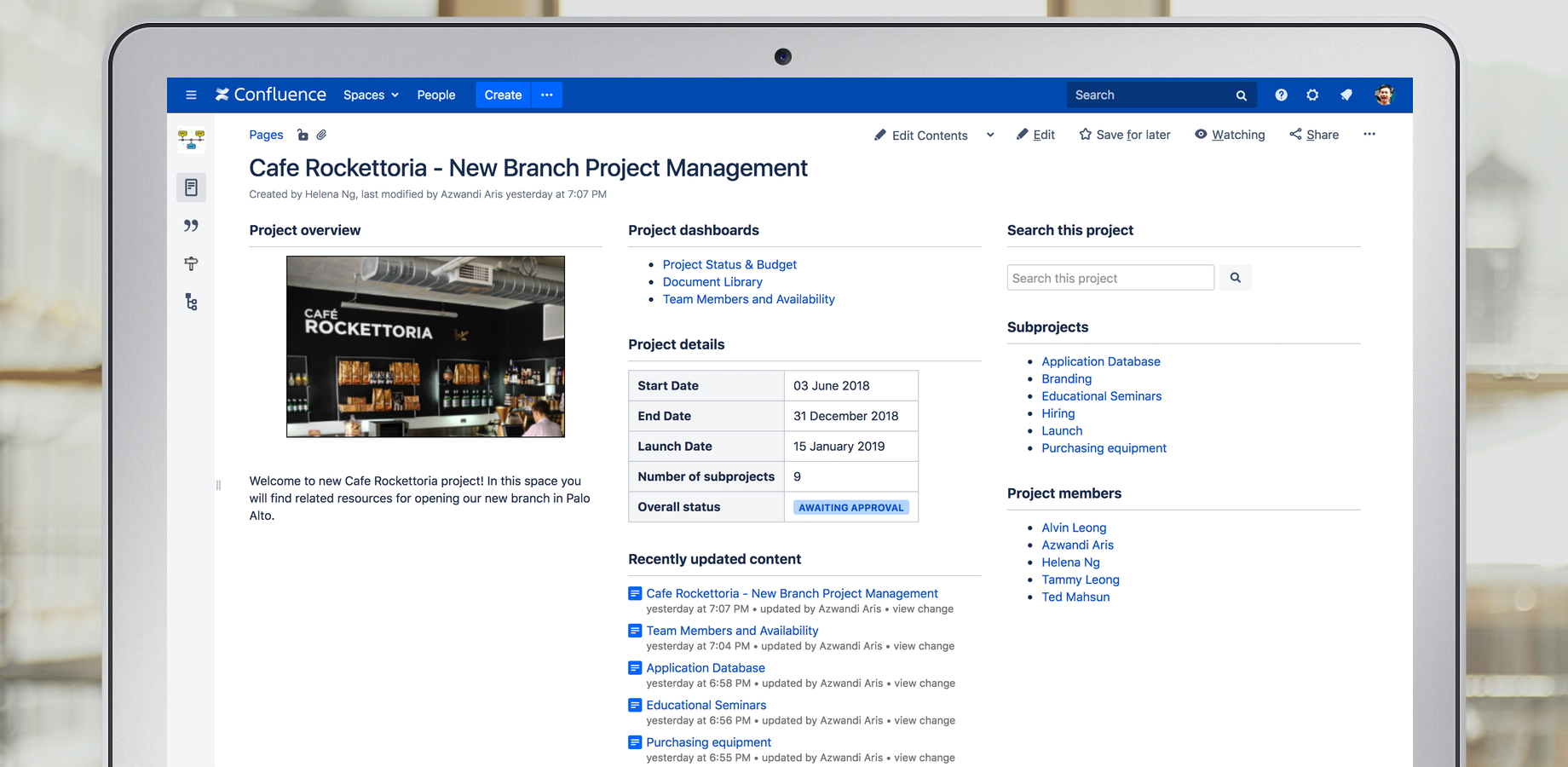The width and height of the screenshot is (1568, 767).
Task: Open Azwandi Aris profile link
Action: point(1077,545)
